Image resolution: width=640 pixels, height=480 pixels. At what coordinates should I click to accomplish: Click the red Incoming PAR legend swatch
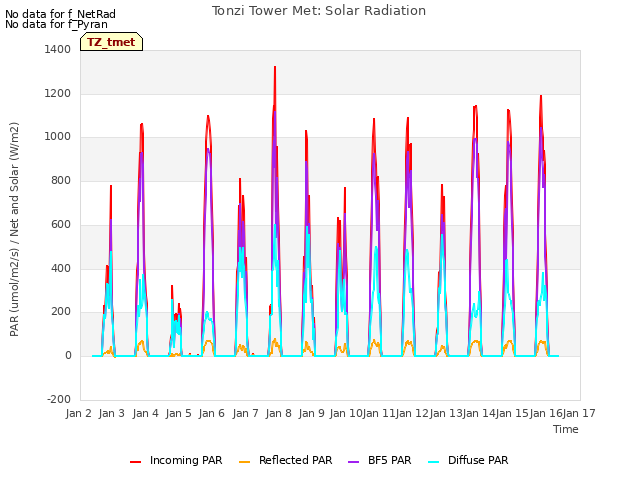(x=136, y=462)
